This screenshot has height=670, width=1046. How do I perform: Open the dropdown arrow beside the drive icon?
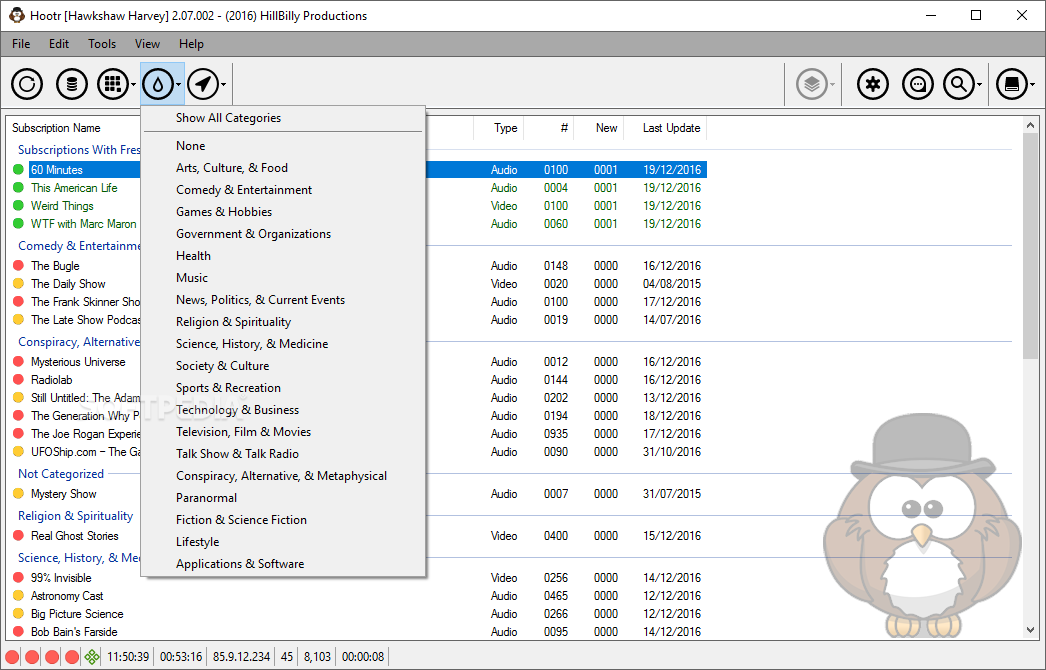point(1033,85)
